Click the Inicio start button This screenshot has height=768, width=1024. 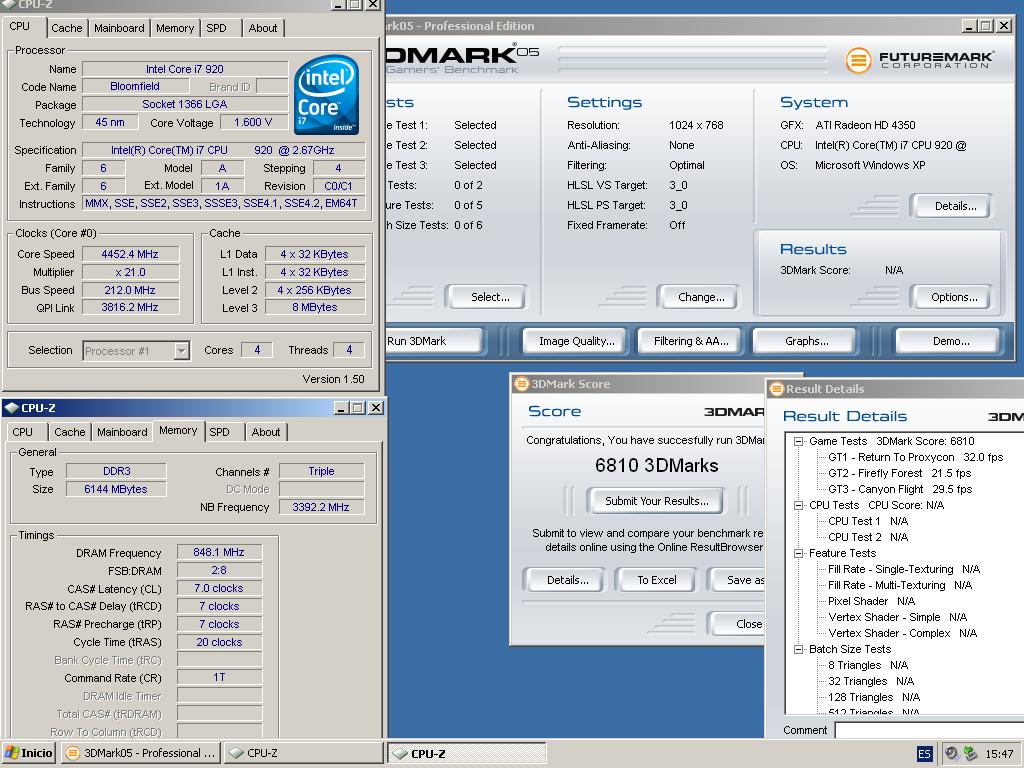click(28, 753)
